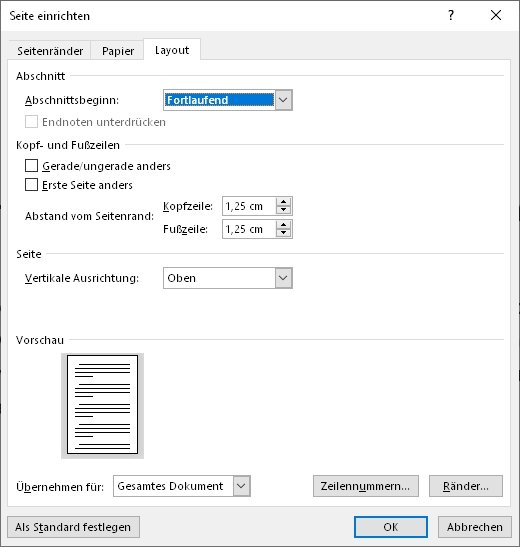Click the Kopfzeile distance input field
This screenshot has height=547, width=520.
[x=249, y=206]
